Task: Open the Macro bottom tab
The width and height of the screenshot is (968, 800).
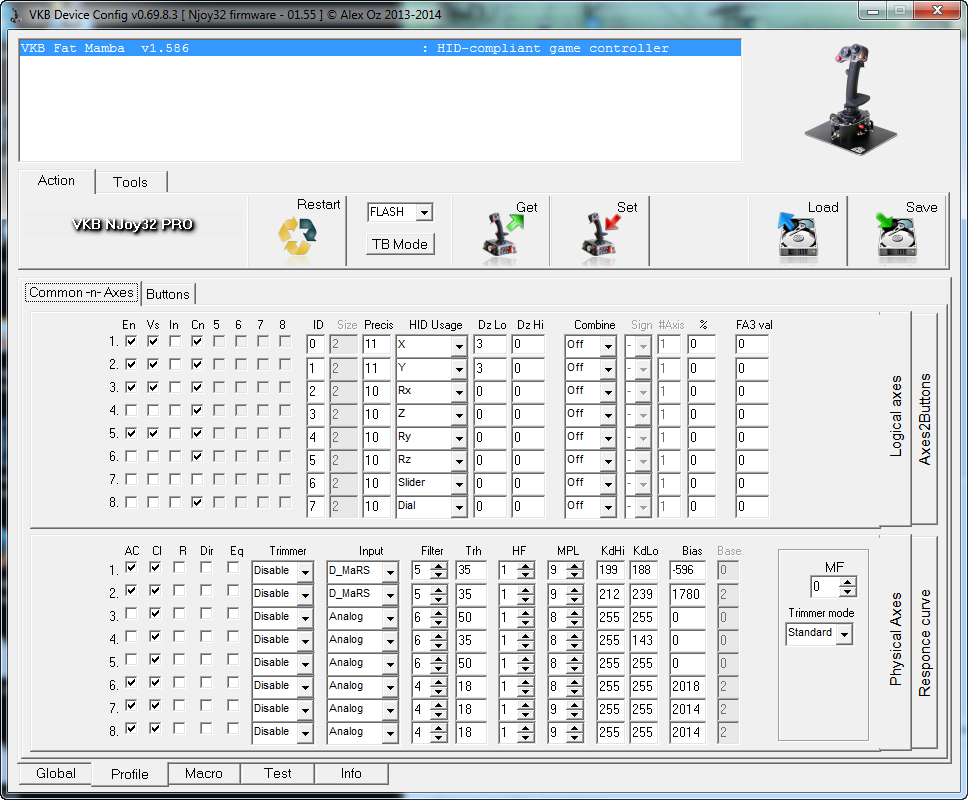Action: (x=204, y=773)
